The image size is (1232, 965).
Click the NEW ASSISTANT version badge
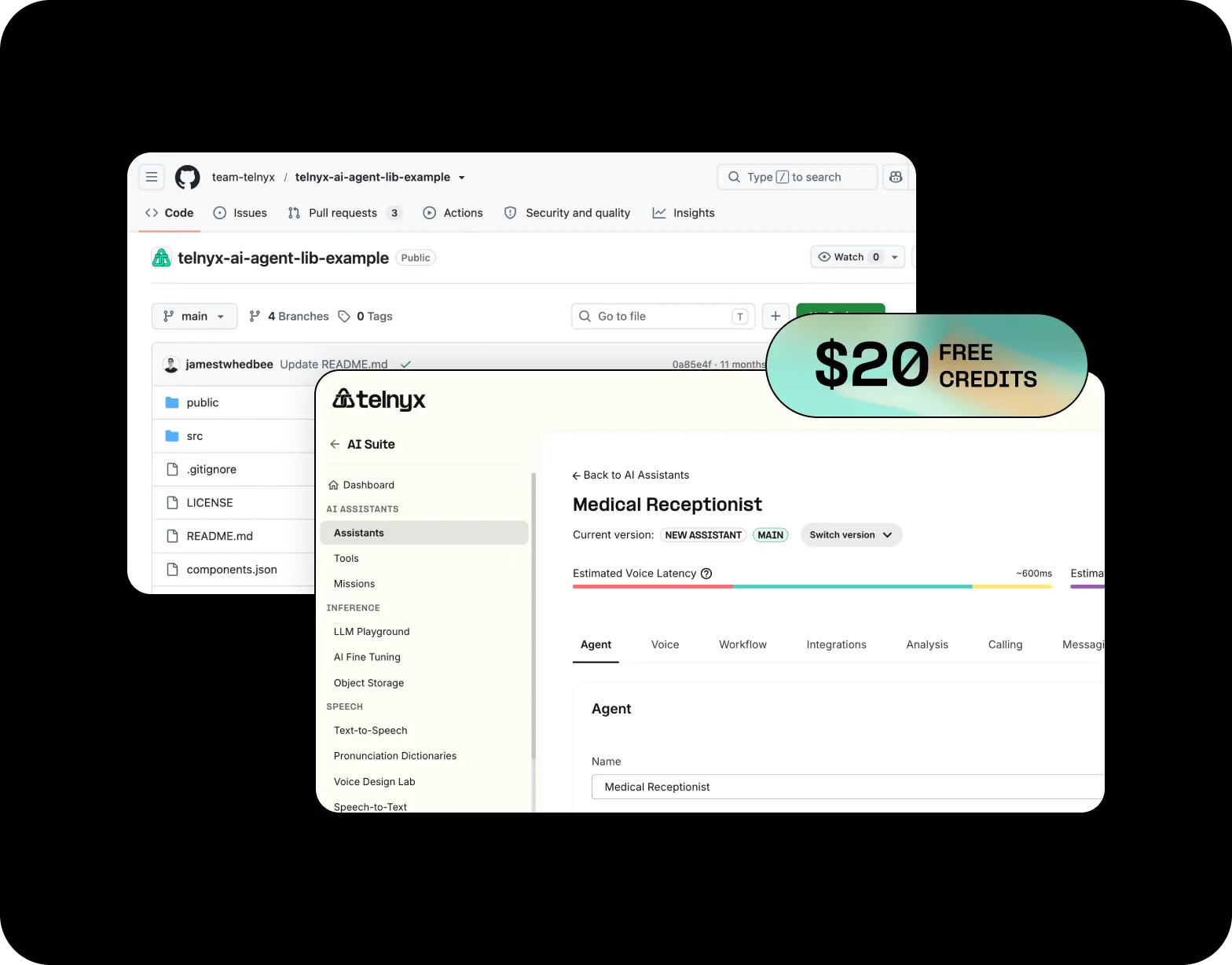[x=703, y=535]
